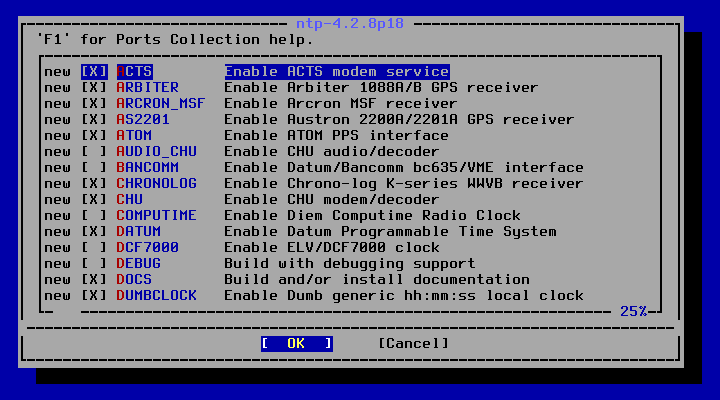Select the ACTS option name
The image size is (720, 400).
(135, 72)
